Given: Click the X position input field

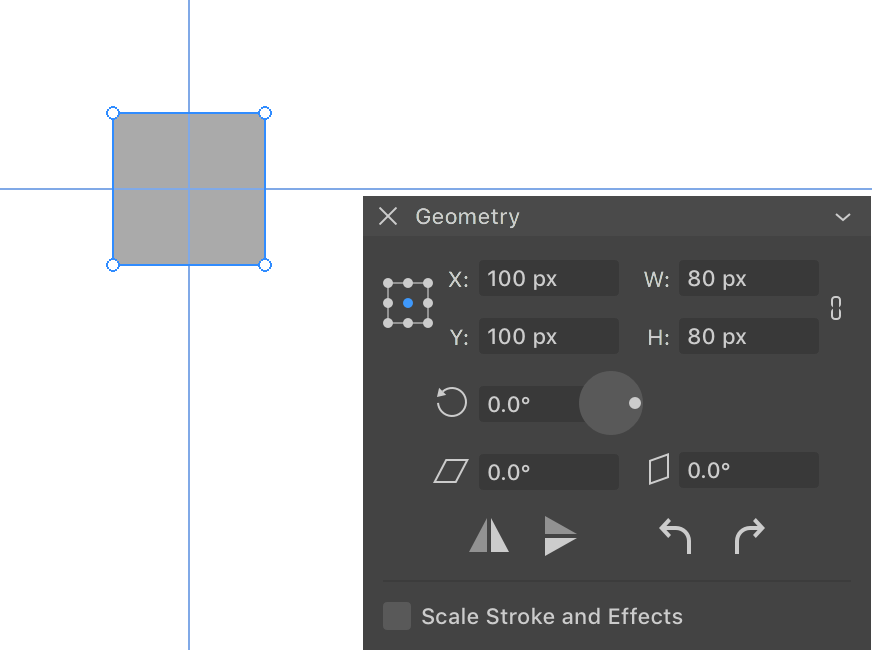Looking at the screenshot, I should [548, 278].
